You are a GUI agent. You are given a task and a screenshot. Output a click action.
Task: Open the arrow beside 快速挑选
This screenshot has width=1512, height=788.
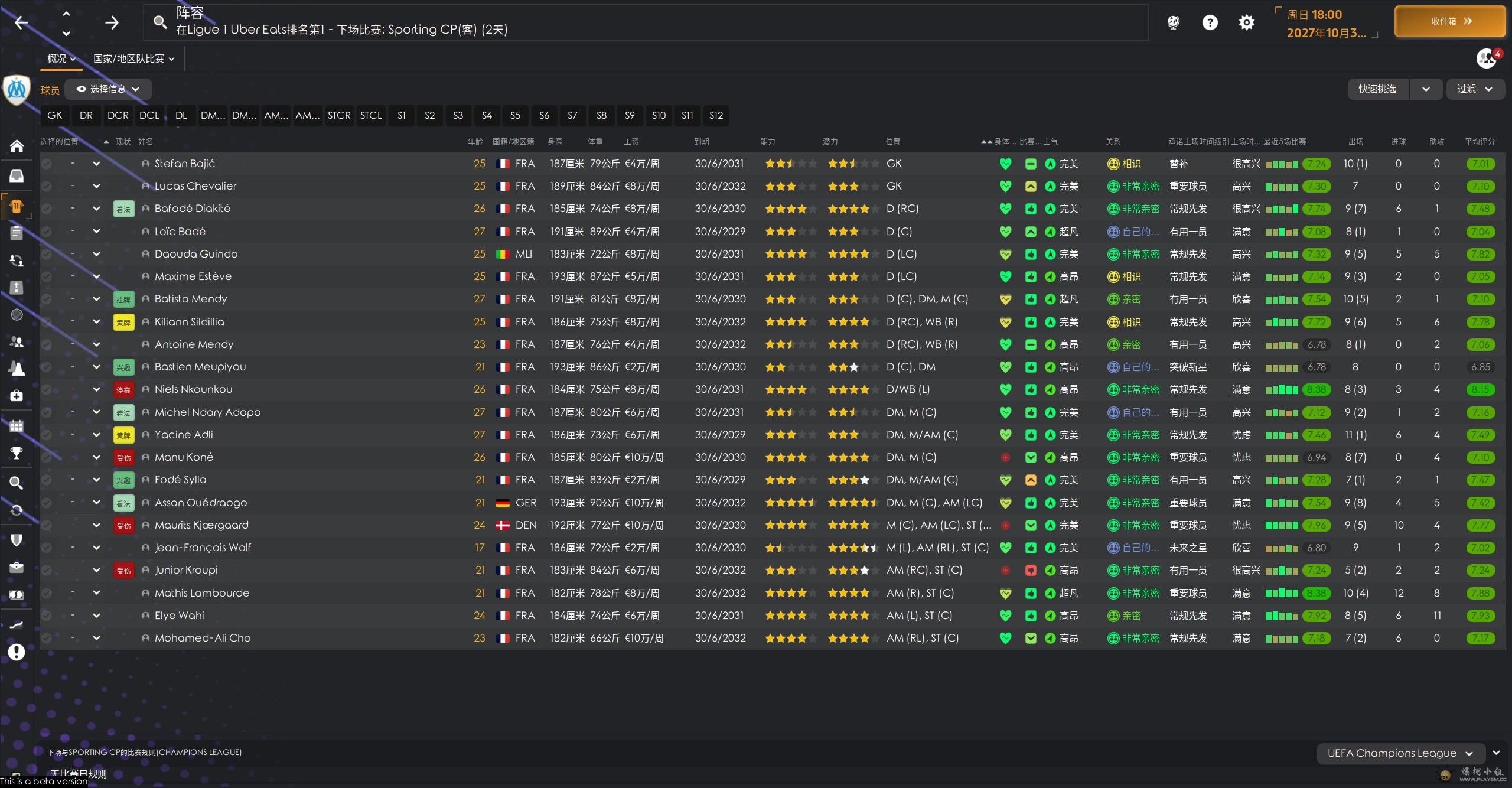1426,89
